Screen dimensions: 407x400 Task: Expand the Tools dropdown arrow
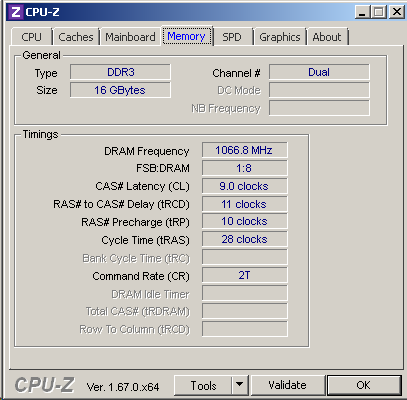tap(240, 386)
